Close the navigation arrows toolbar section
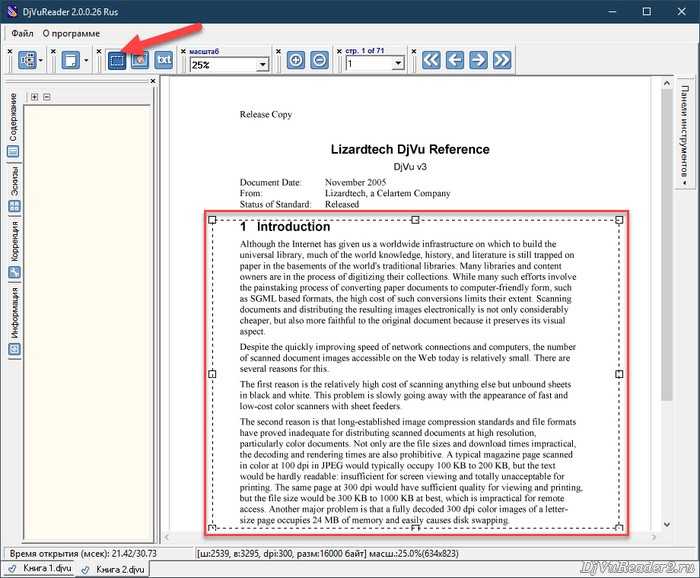This screenshot has height=578, width=700. pos(414,52)
